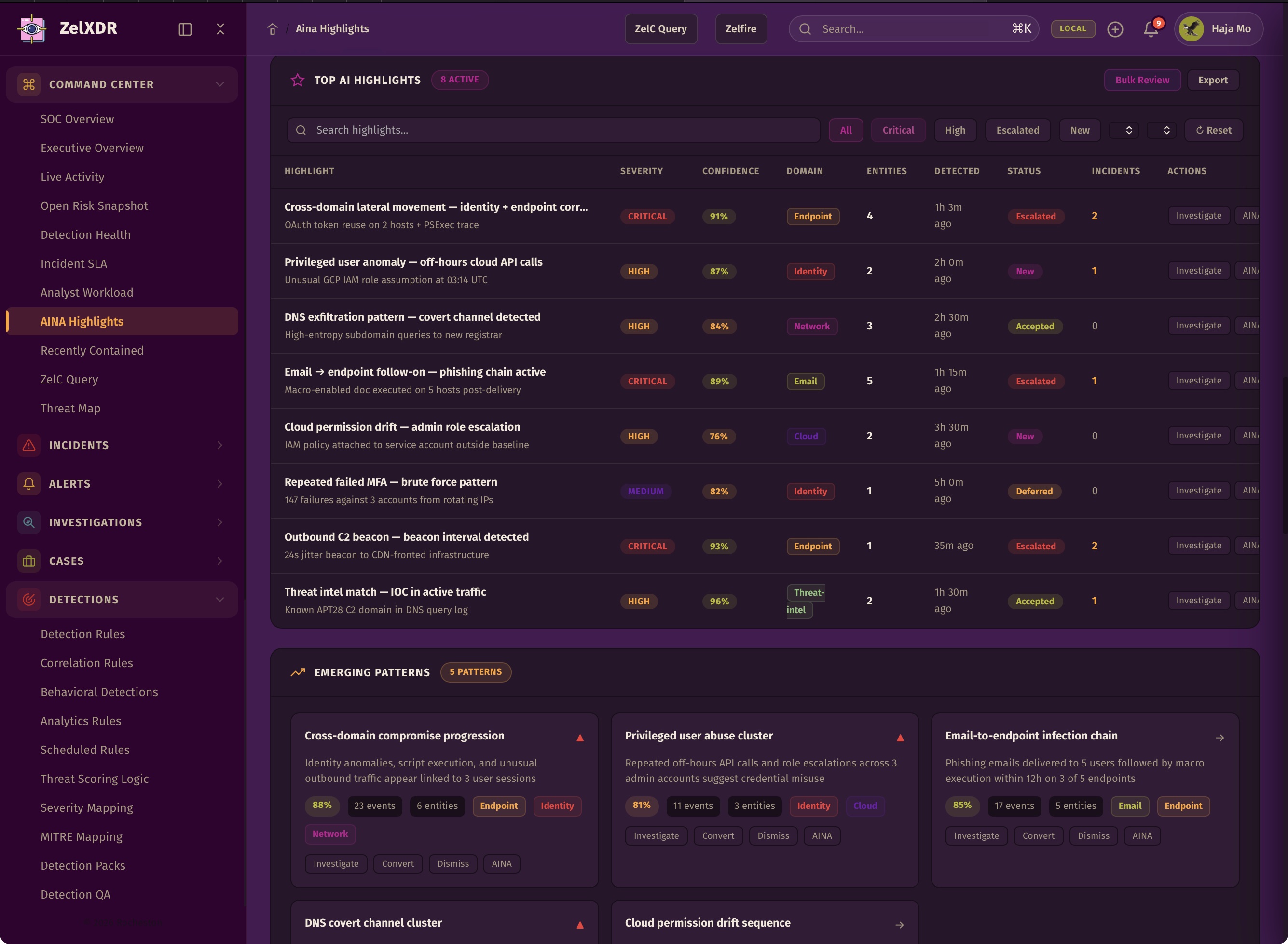
Task: Go to Detection Rules page
Action: click(83, 634)
